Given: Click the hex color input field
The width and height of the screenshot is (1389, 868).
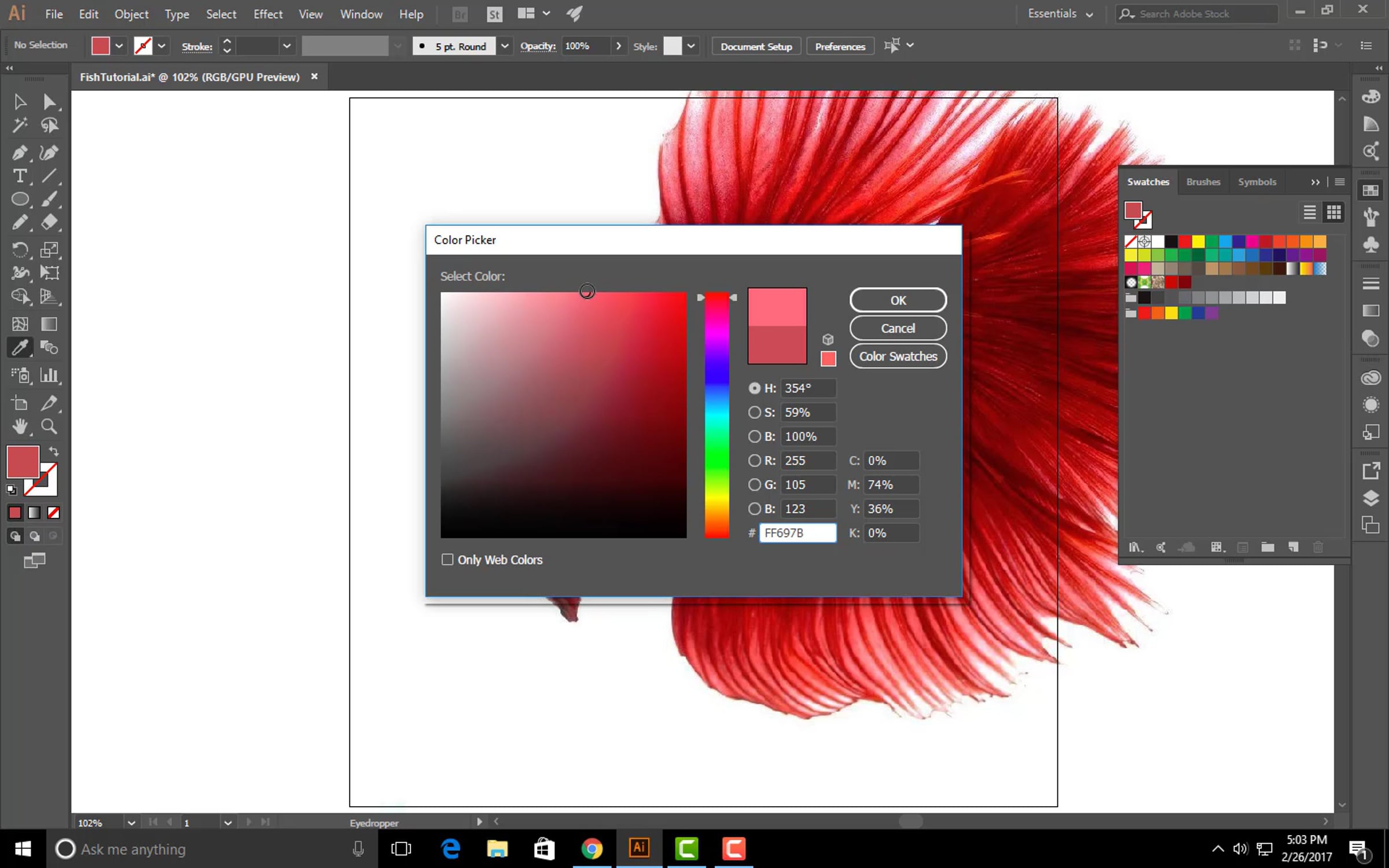Looking at the screenshot, I should click(x=797, y=533).
